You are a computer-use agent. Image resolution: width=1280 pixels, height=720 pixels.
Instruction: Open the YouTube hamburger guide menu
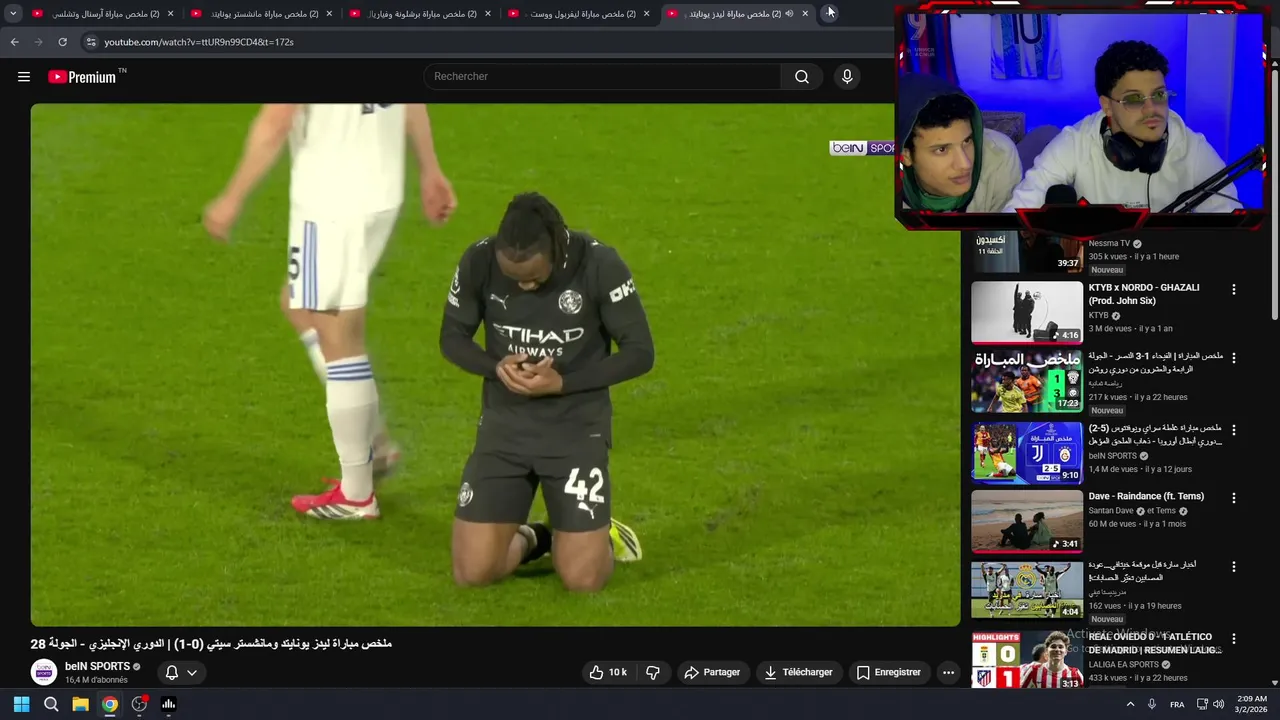point(24,77)
